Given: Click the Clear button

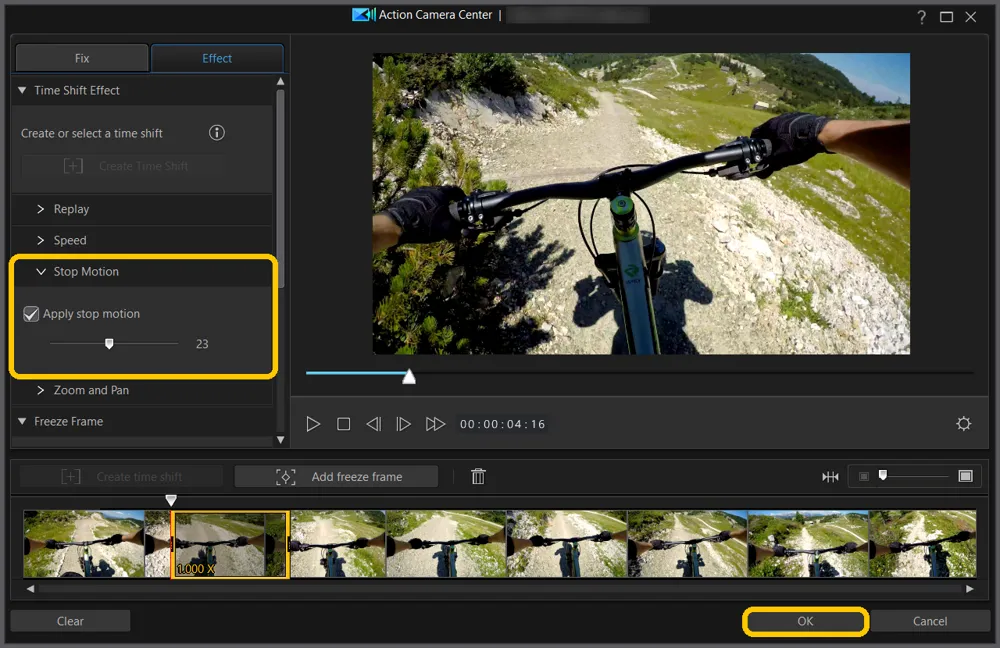Looking at the screenshot, I should click(70, 621).
